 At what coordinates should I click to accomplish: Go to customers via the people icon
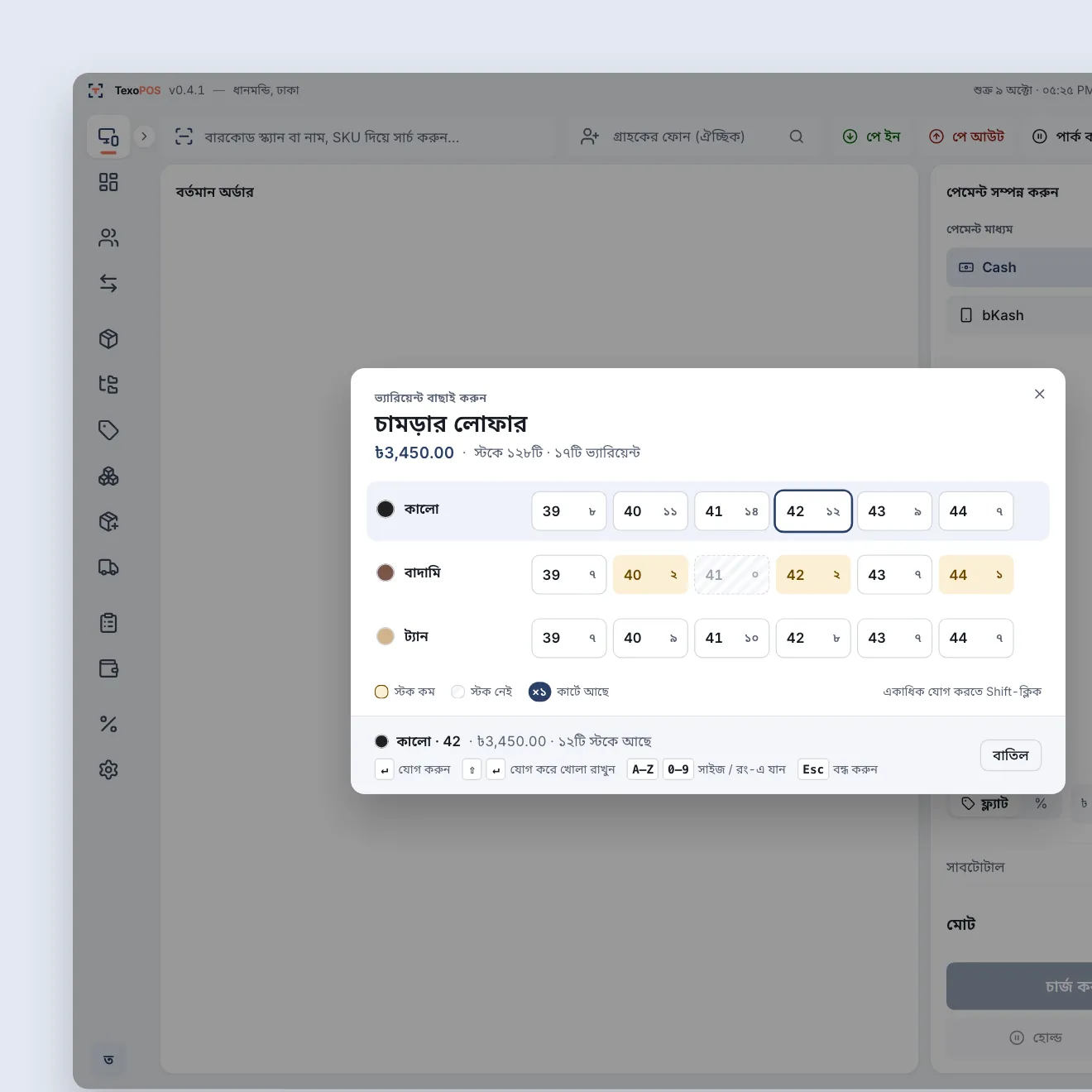point(108,238)
